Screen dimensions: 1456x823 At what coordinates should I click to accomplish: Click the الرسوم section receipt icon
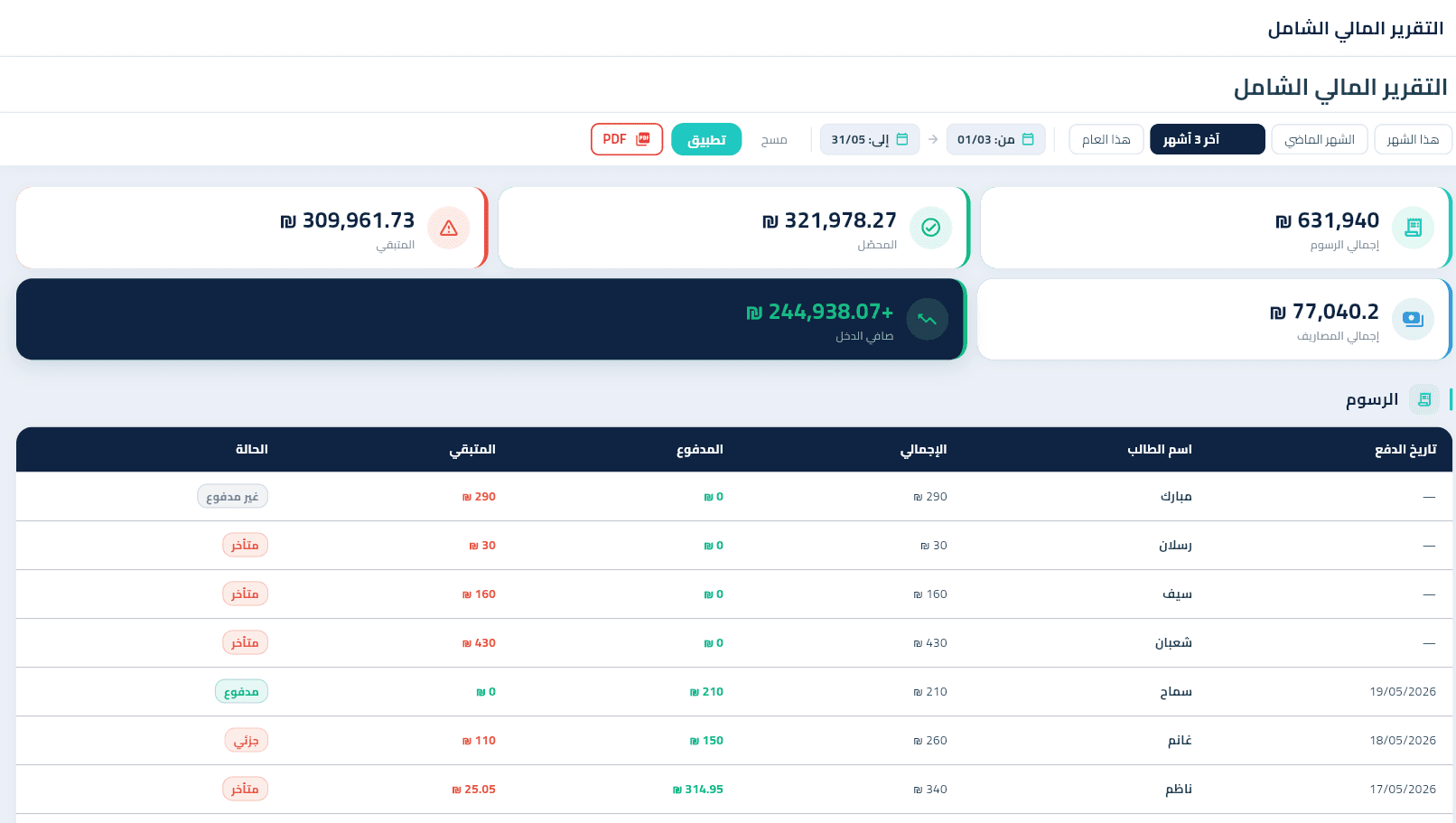pos(1424,399)
